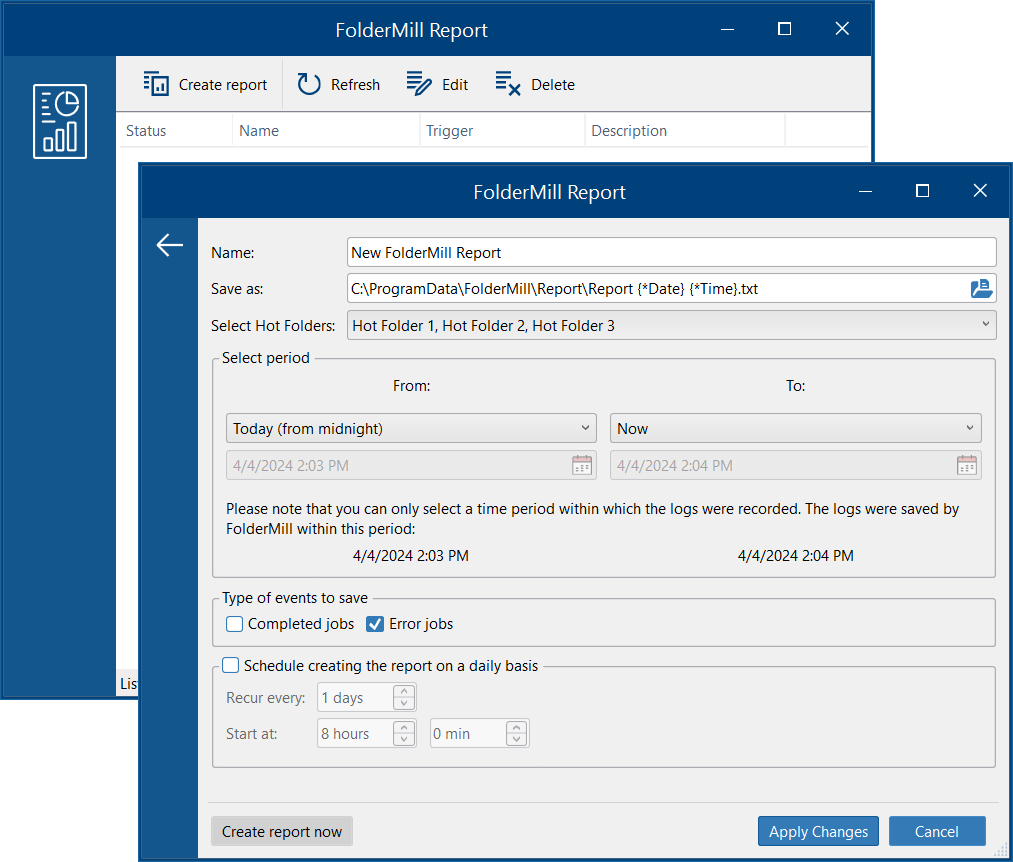The image size is (1013, 862).
Task: Decrease the Start at hours value
Action: [x=404, y=740]
